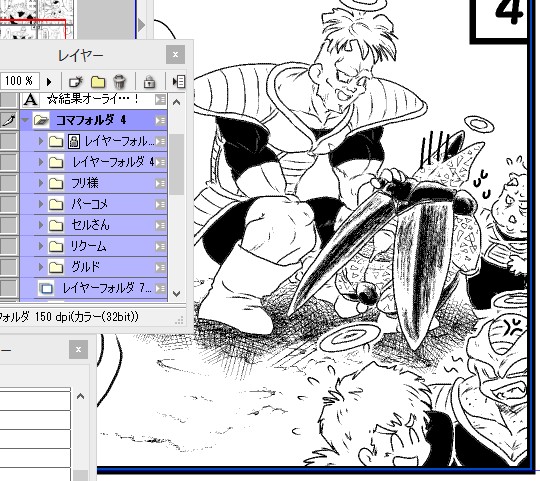540x481 pixels.
Task: Open the opacity slider arrow beside 100 %
Action: (49, 82)
